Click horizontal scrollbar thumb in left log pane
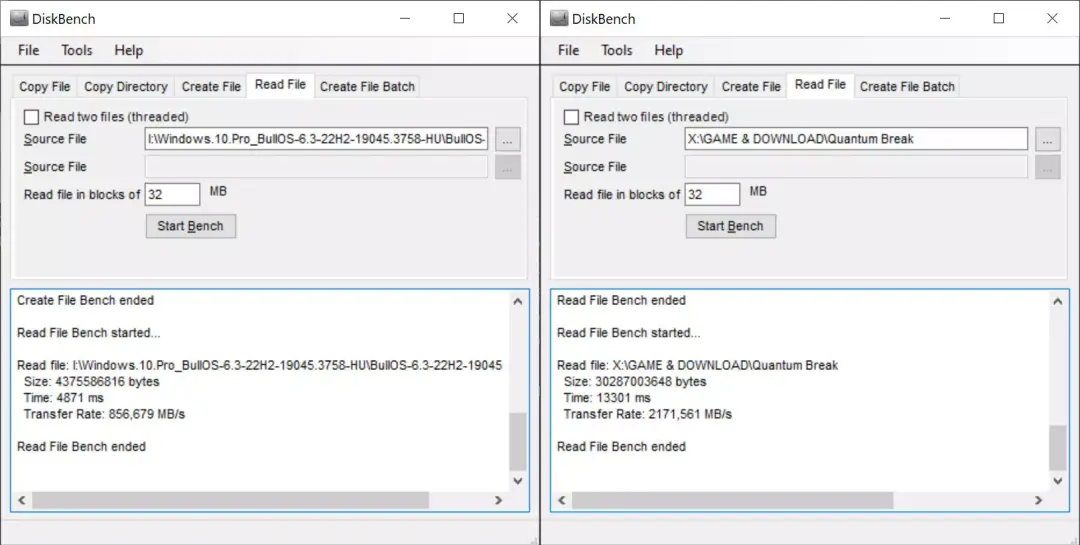Screen dimensions: 1080x545 click(x=231, y=500)
